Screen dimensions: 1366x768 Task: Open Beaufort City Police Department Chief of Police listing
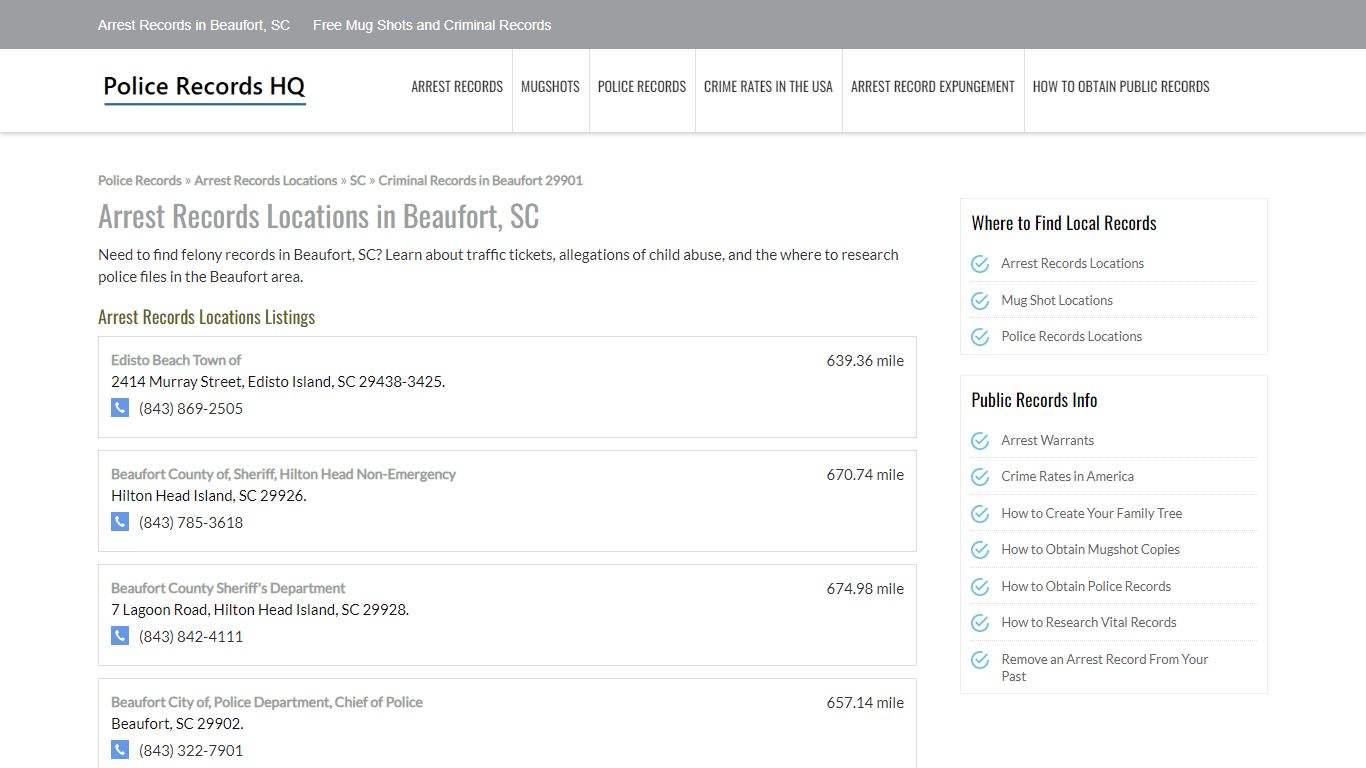pos(267,702)
